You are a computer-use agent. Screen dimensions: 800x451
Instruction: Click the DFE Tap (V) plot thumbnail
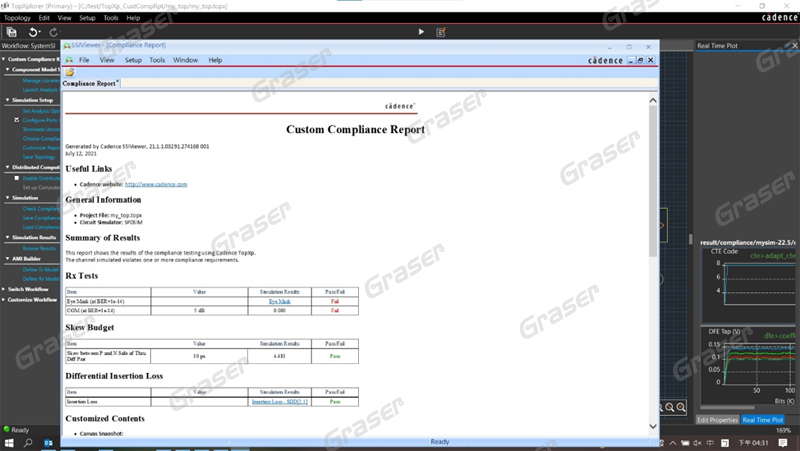point(748,365)
